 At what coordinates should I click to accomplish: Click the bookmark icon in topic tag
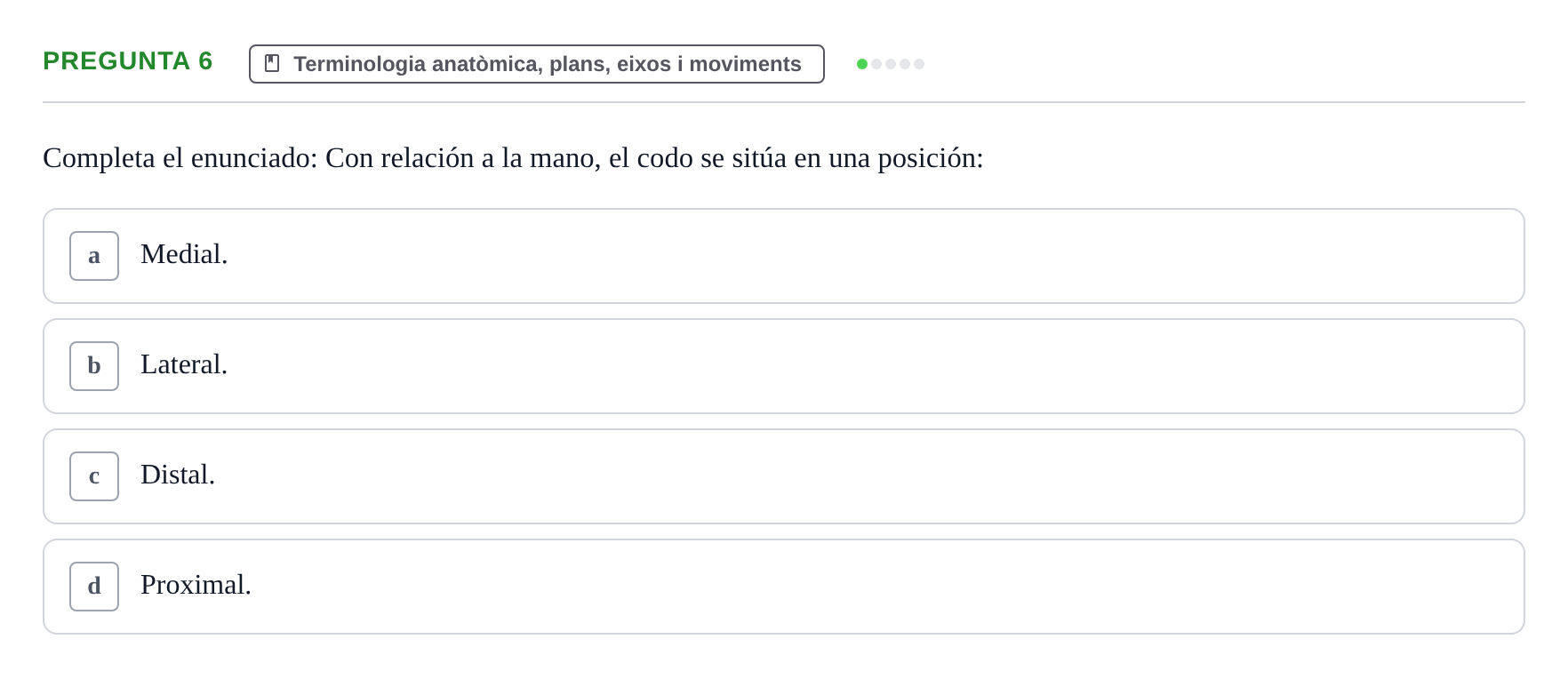click(x=272, y=63)
